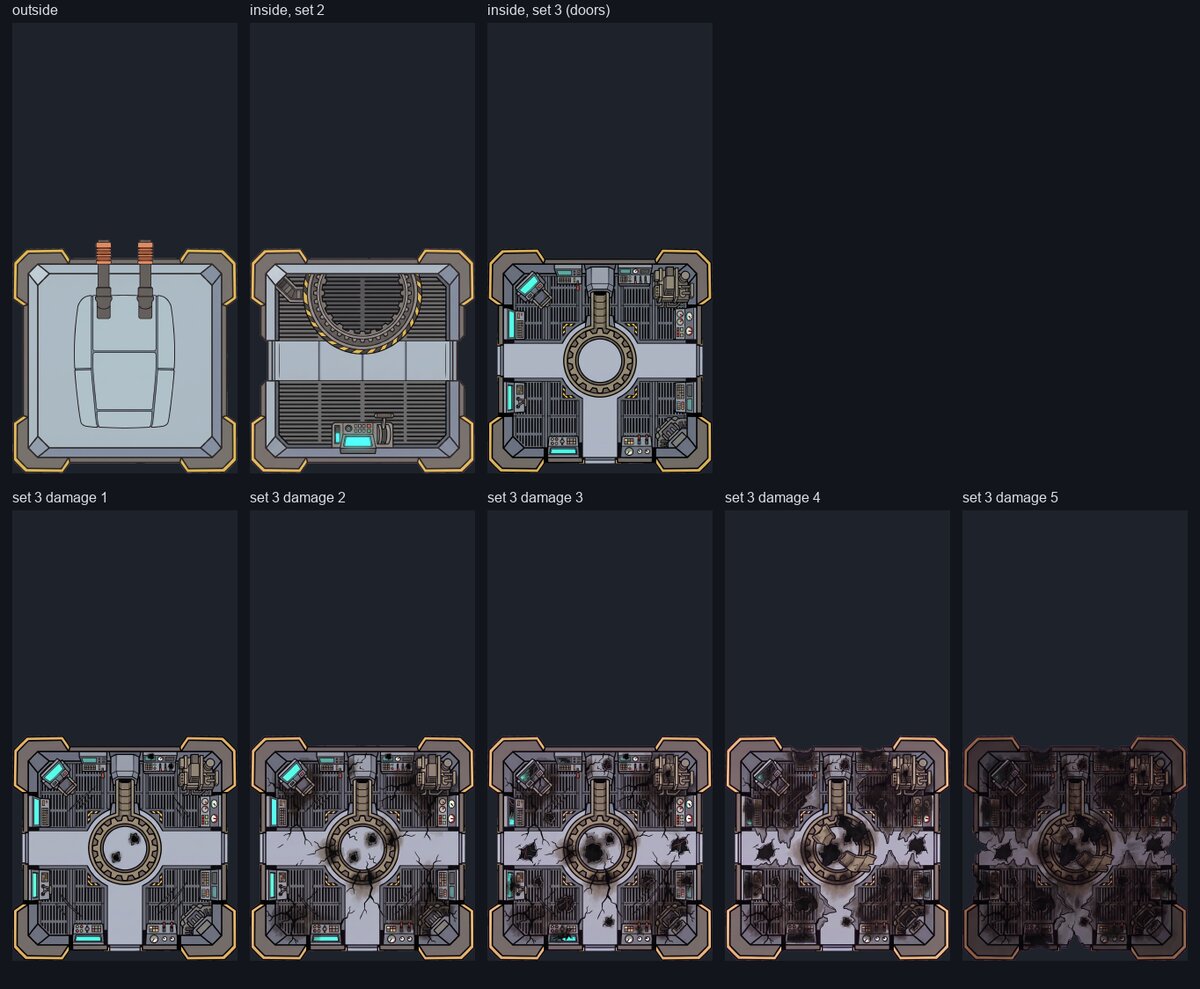Open the set 3 damage 5 sprite
This screenshot has height=989, width=1200.
point(1075,736)
